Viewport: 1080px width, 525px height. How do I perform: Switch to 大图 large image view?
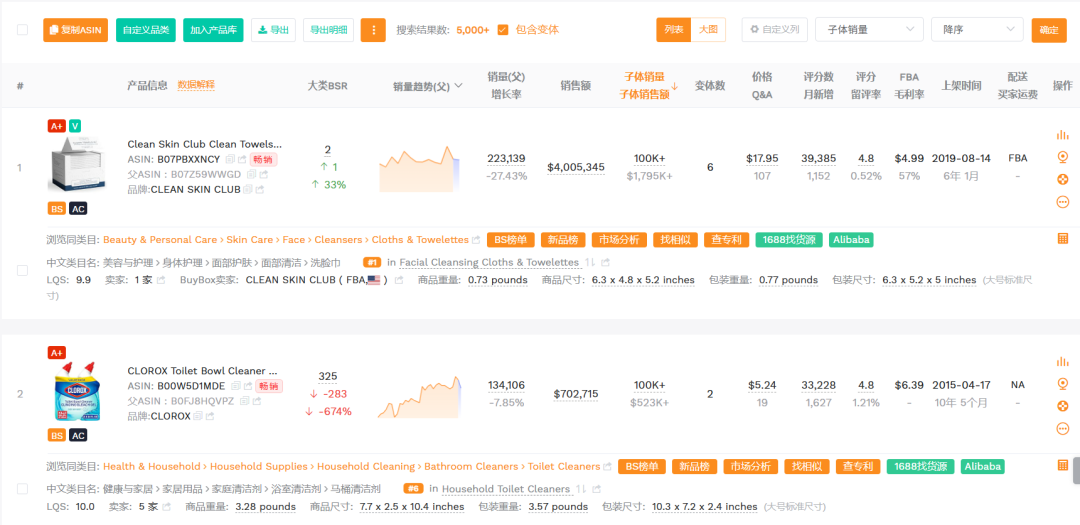708,30
